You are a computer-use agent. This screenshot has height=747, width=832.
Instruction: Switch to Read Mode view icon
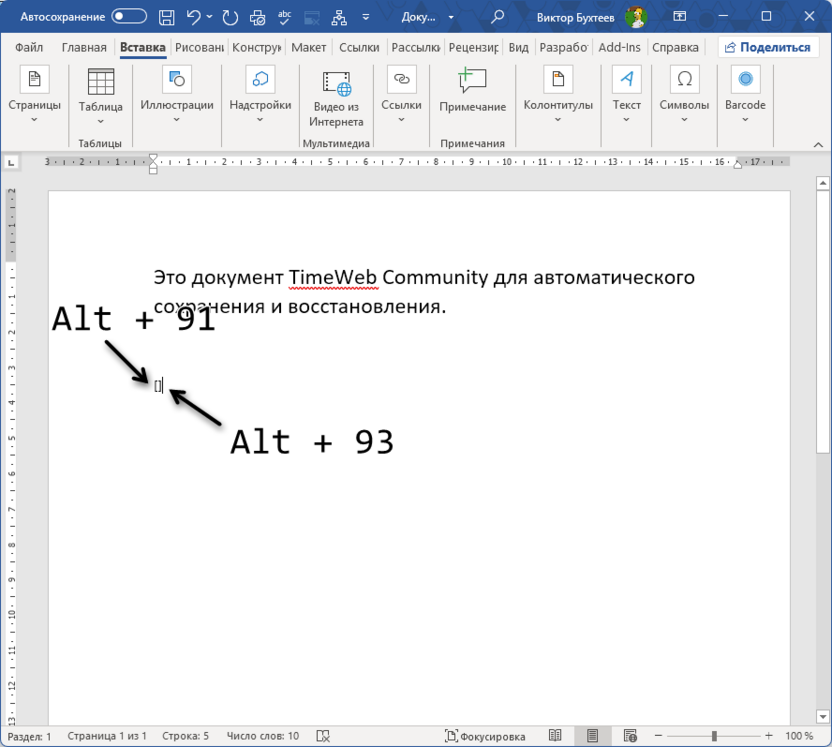click(x=555, y=736)
